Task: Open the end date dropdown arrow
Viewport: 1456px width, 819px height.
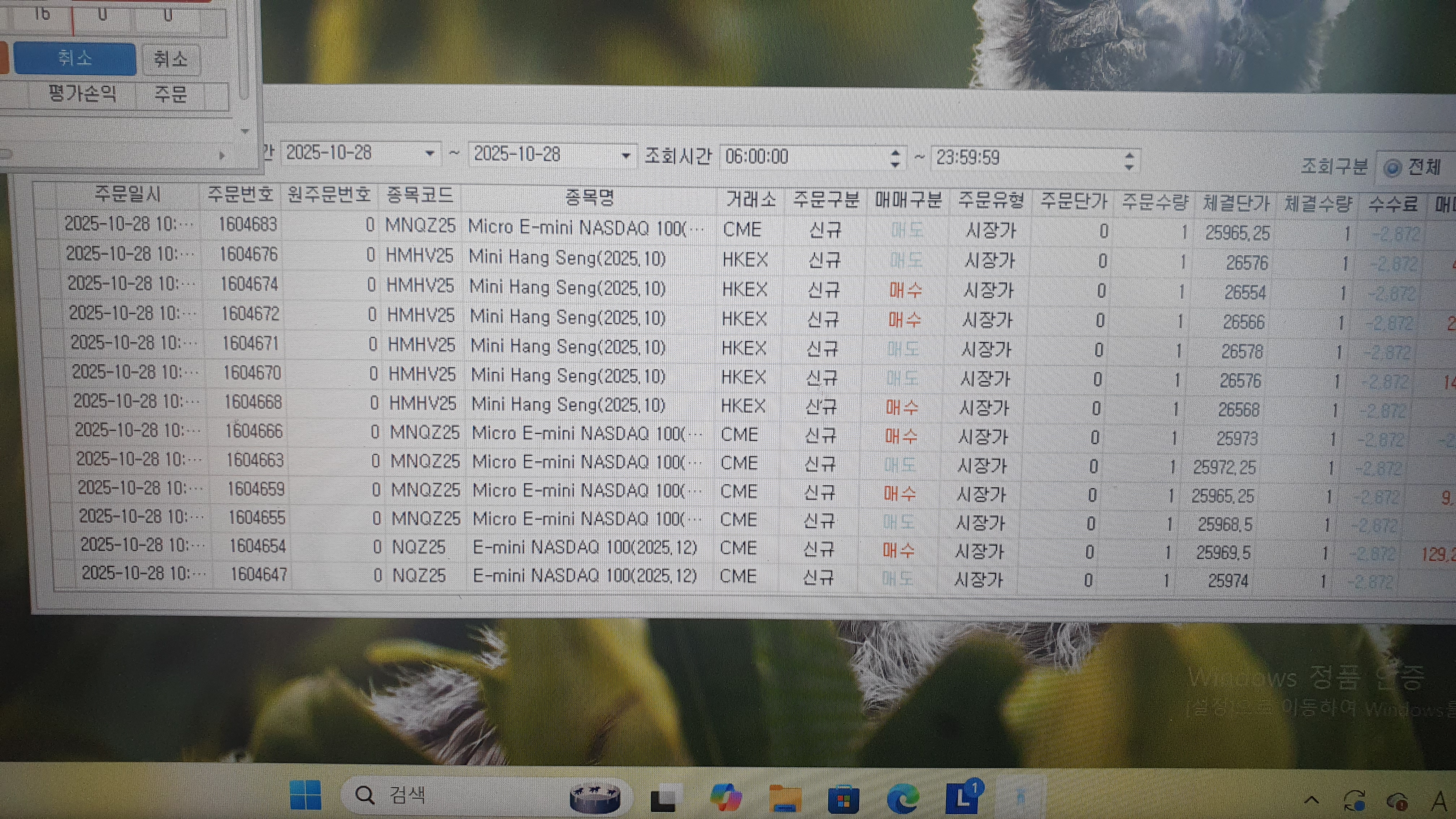Action: tap(626, 155)
